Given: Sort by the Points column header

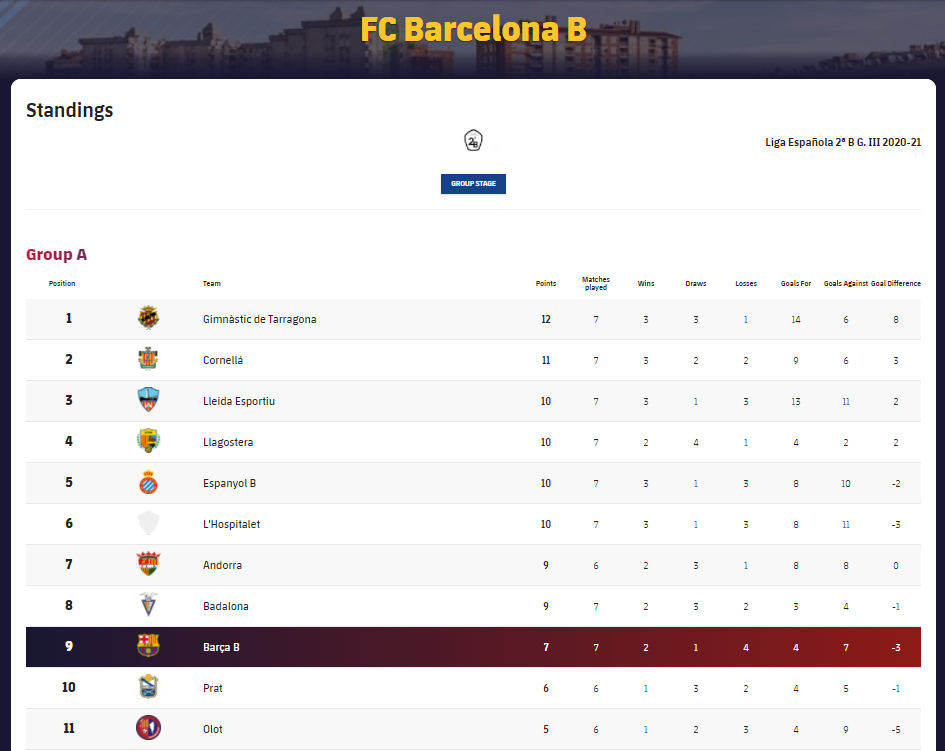Looking at the screenshot, I should 546,283.
